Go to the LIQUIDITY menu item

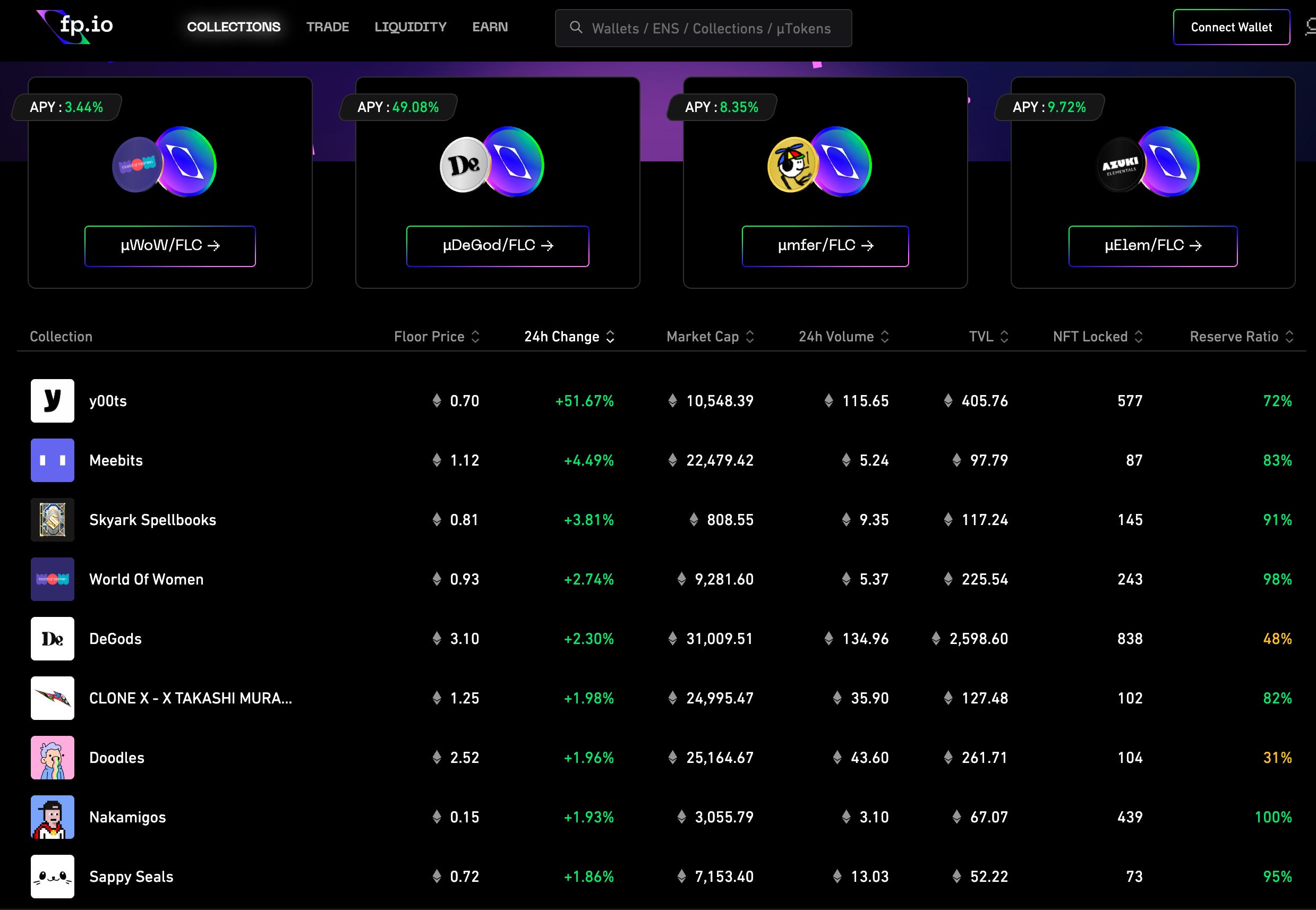click(410, 27)
